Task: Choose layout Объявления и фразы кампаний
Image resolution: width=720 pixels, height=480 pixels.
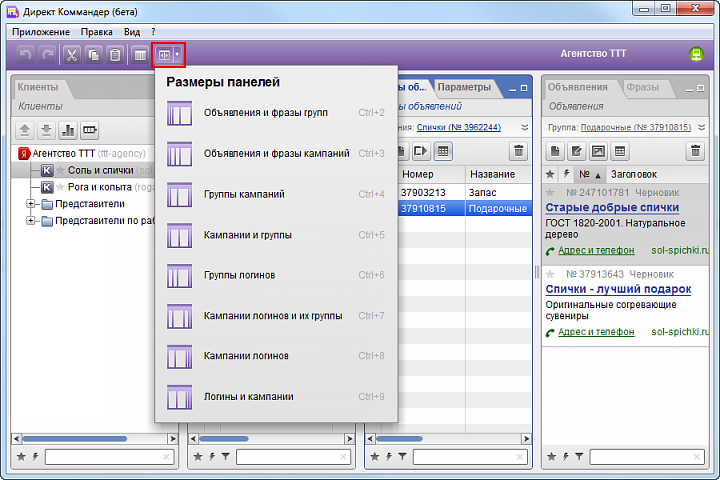Action: 276,153
